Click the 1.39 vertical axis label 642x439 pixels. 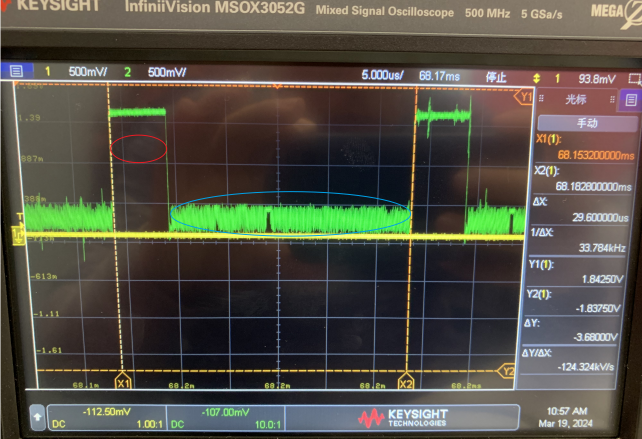pyautogui.click(x=29, y=118)
